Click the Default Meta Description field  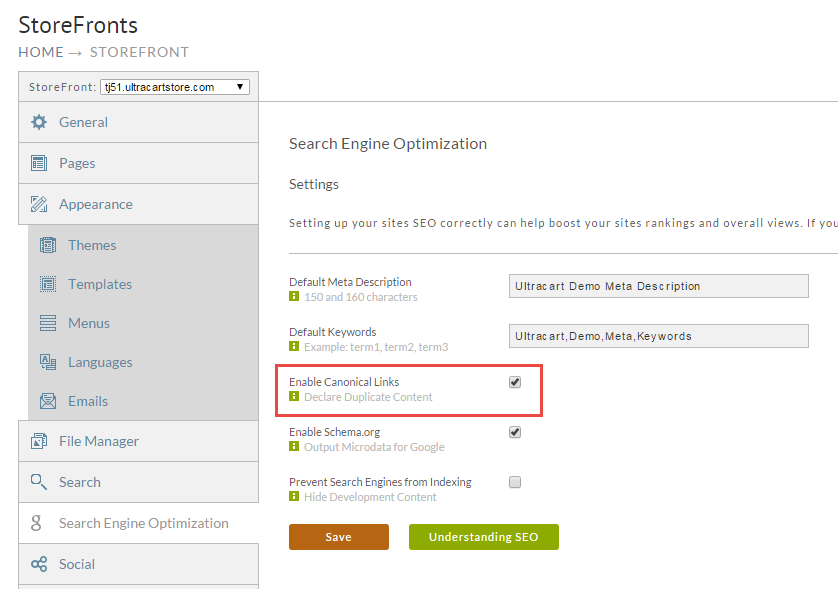658,286
